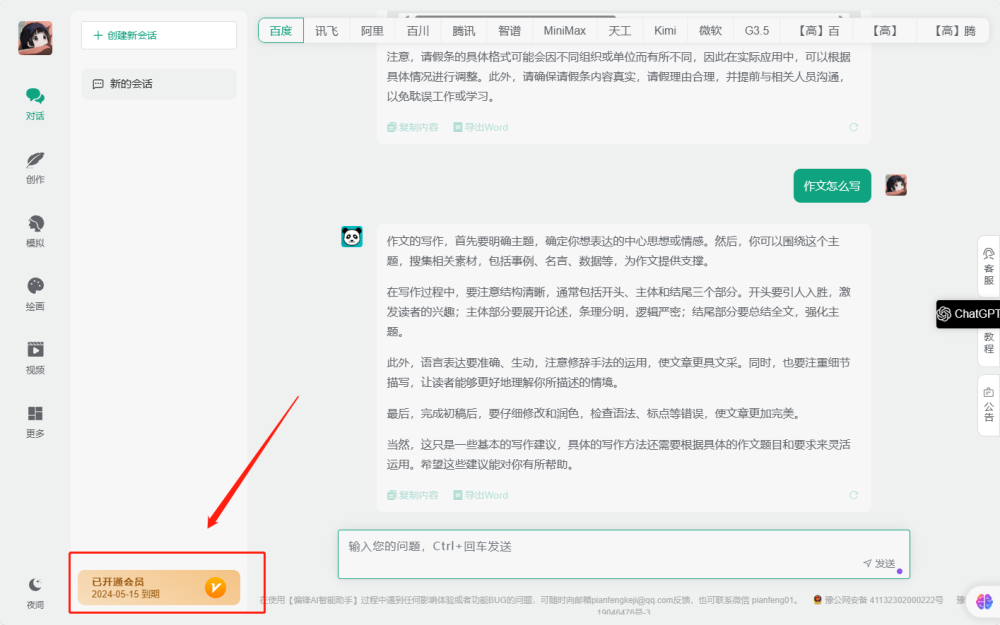
Task: Switch to the 天工 model tab
Action: click(x=619, y=31)
